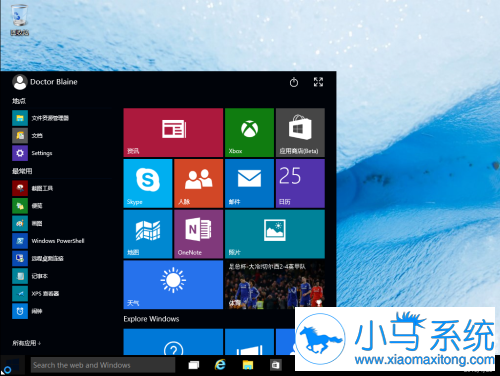The height and width of the screenshot is (376, 500).
Task: Click the power button in Start menu
Action: tap(294, 82)
